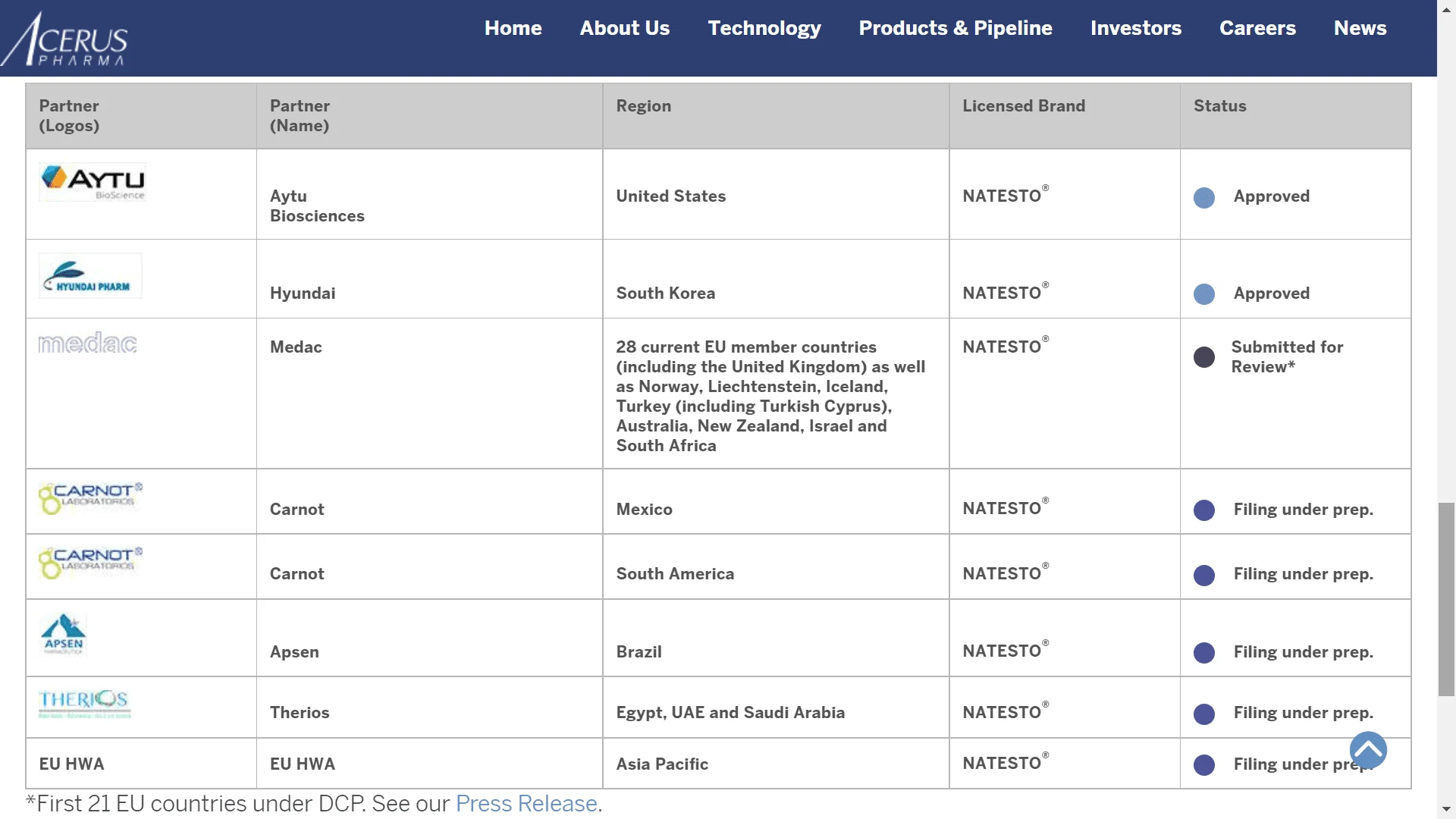The image size is (1456, 819).
Task: Open the Home menu item
Action: [x=513, y=28]
